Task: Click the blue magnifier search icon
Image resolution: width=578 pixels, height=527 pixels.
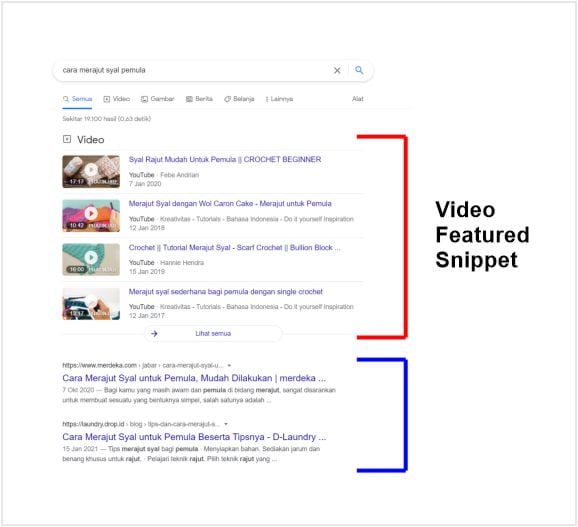Action: 359,70
